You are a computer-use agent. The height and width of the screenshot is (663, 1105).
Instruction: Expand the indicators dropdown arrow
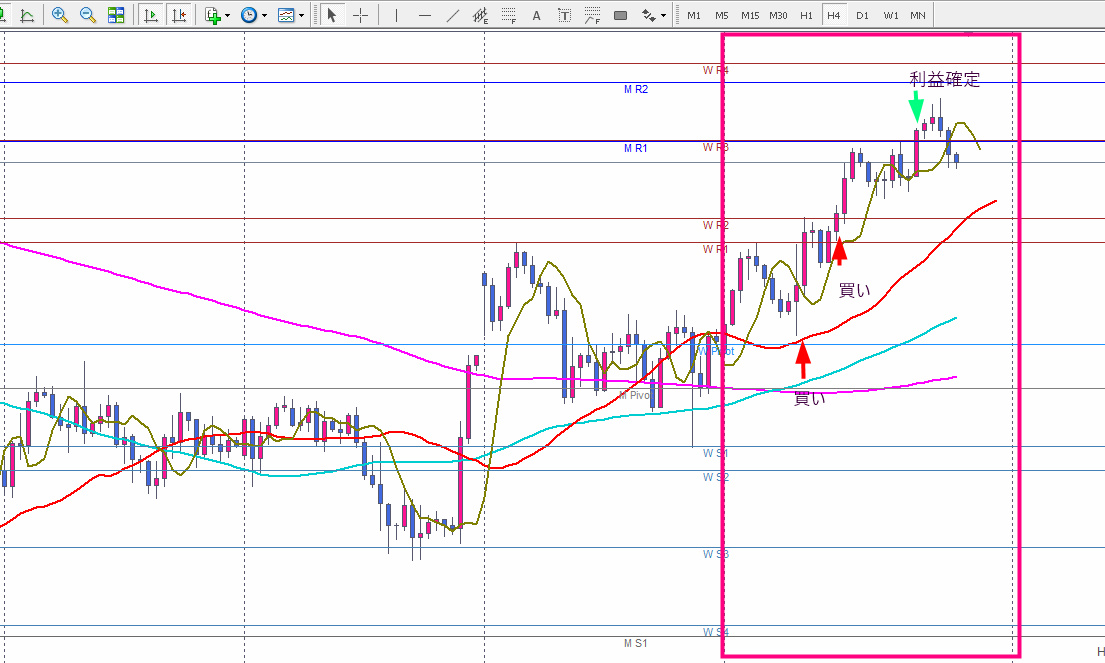coord(228,16)
